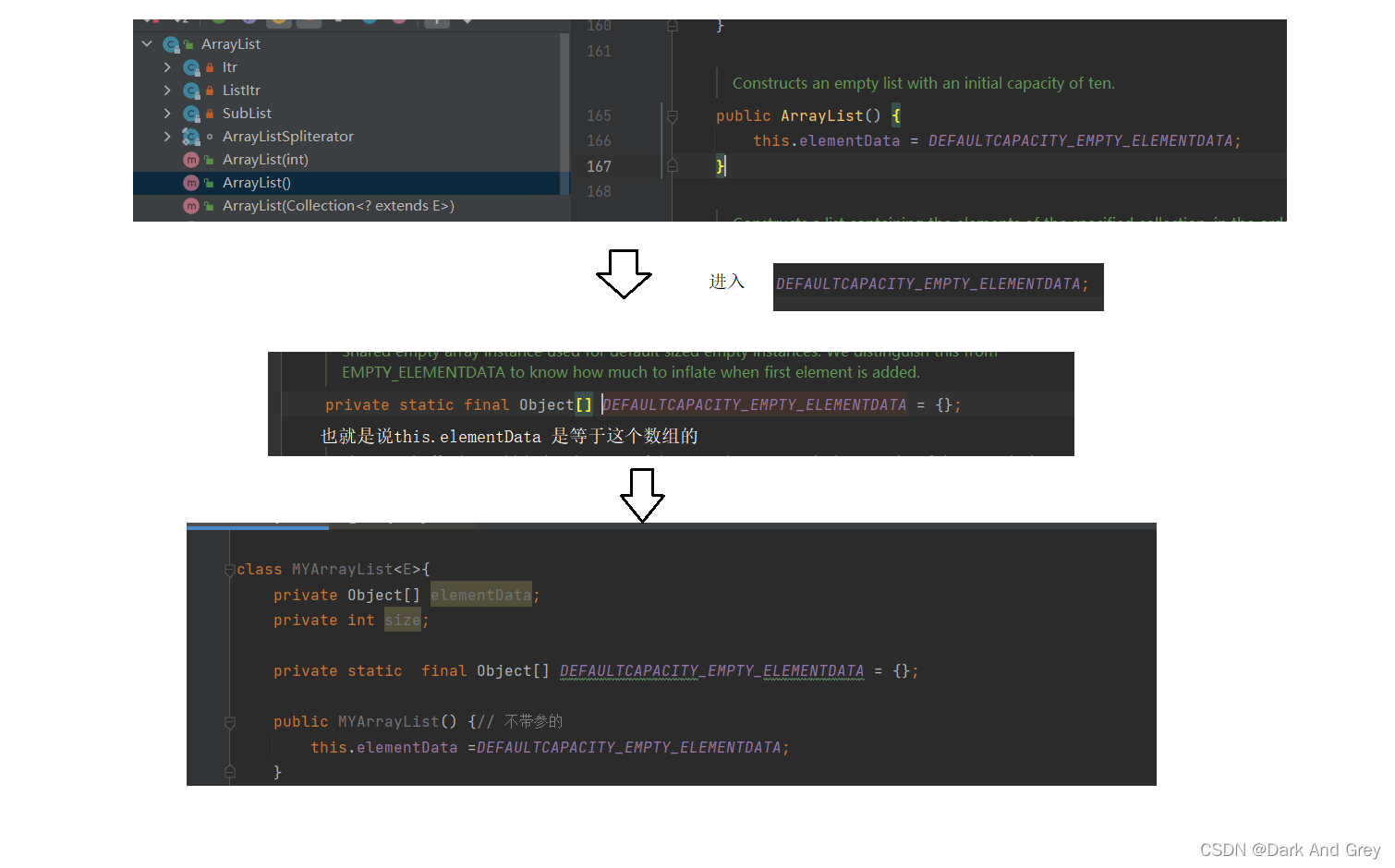Click 'this.elementData' on line 166
Viewport: 1395px width, 868px height.
[x=826, y=141]
